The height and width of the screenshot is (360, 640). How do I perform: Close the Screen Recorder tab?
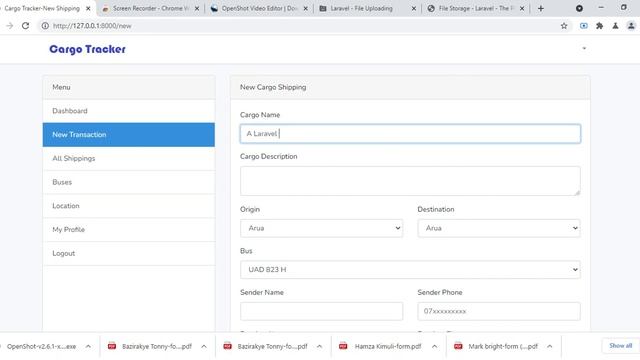click(x=197, y=8)
